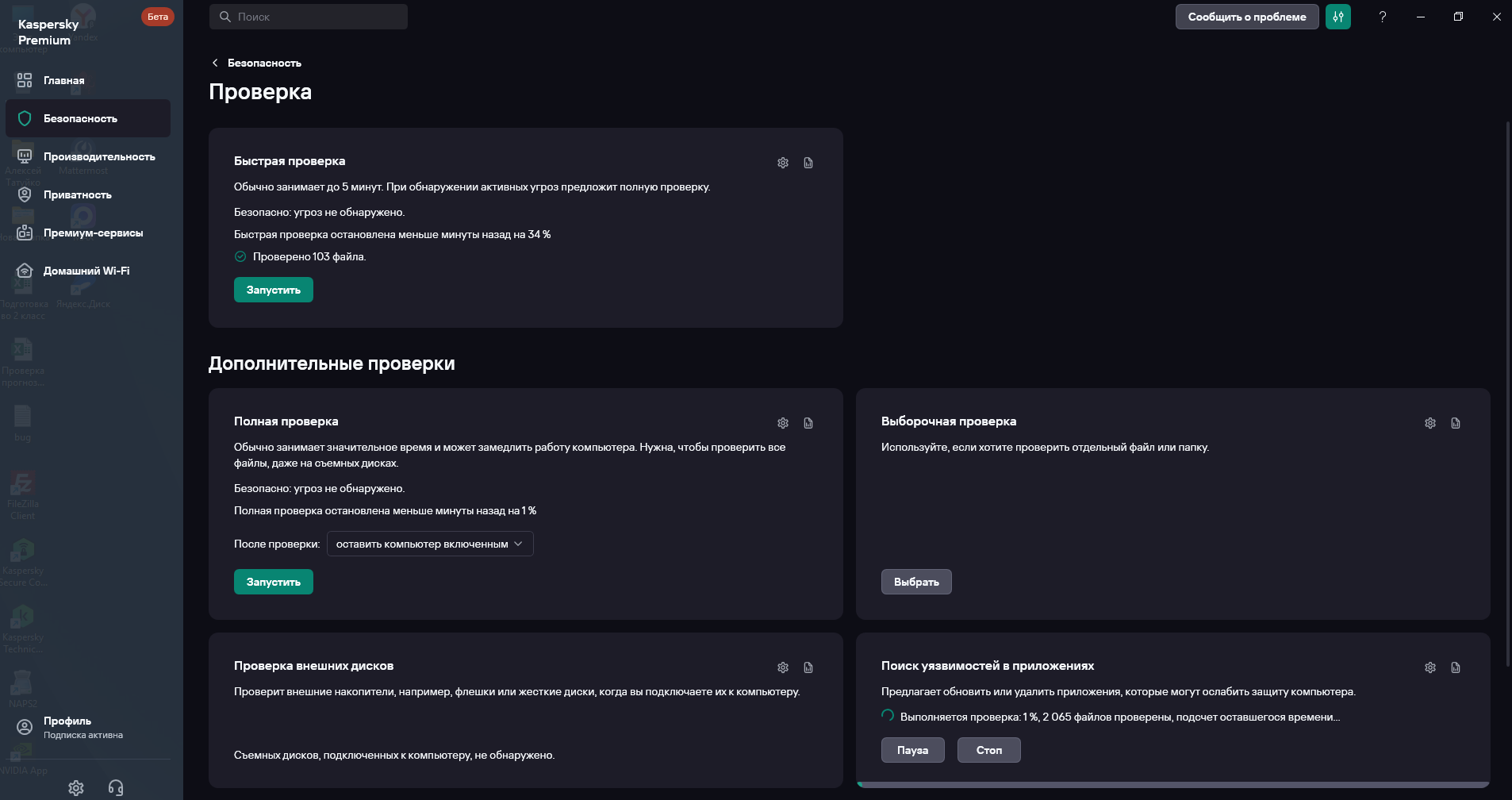Open vulnerability search report icon

[1456, 667]
